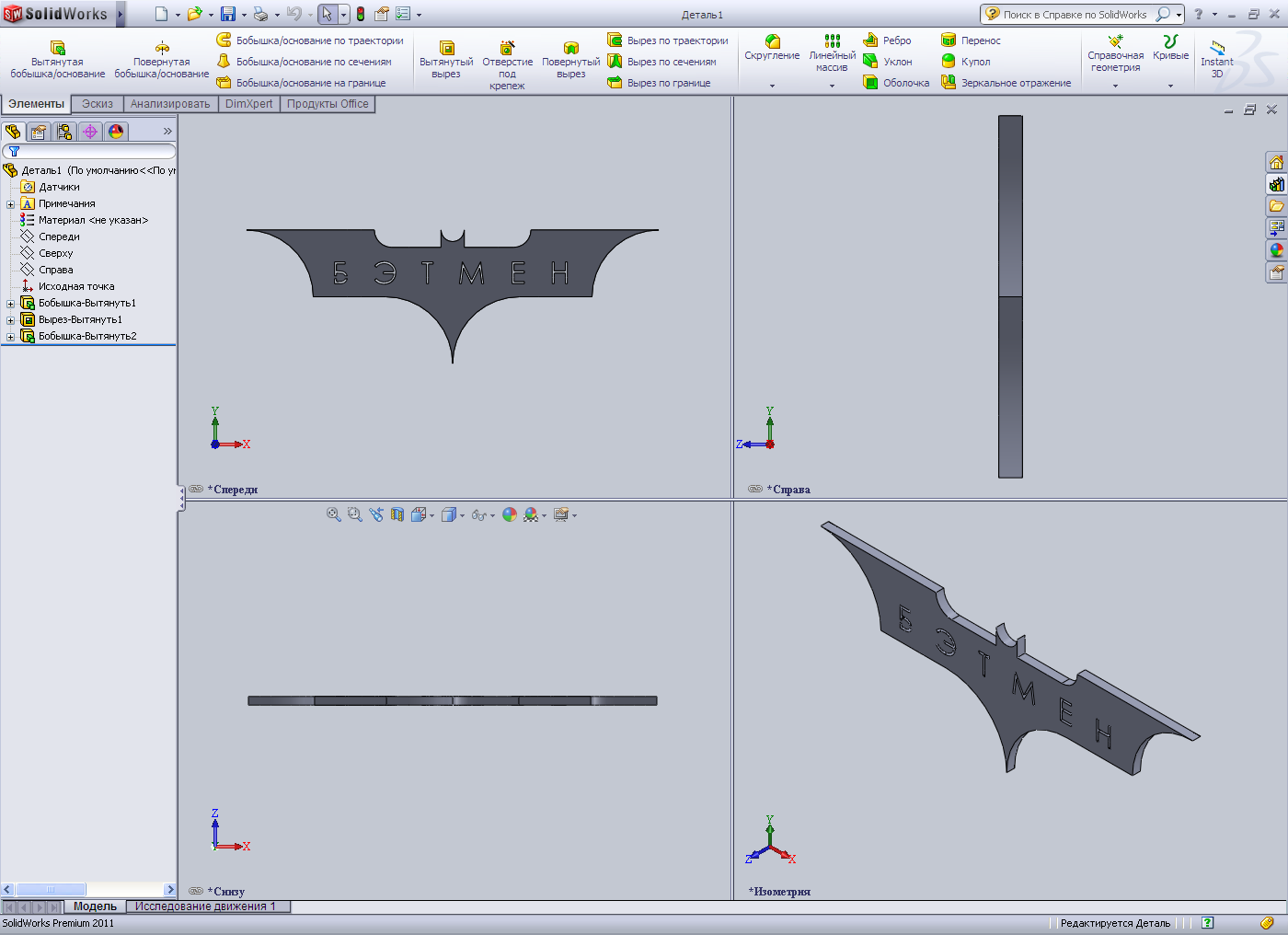Viewport: 1288px width, 935px height.
Task: Open the Options icon in top toolbar
Action: coord(402,14)
